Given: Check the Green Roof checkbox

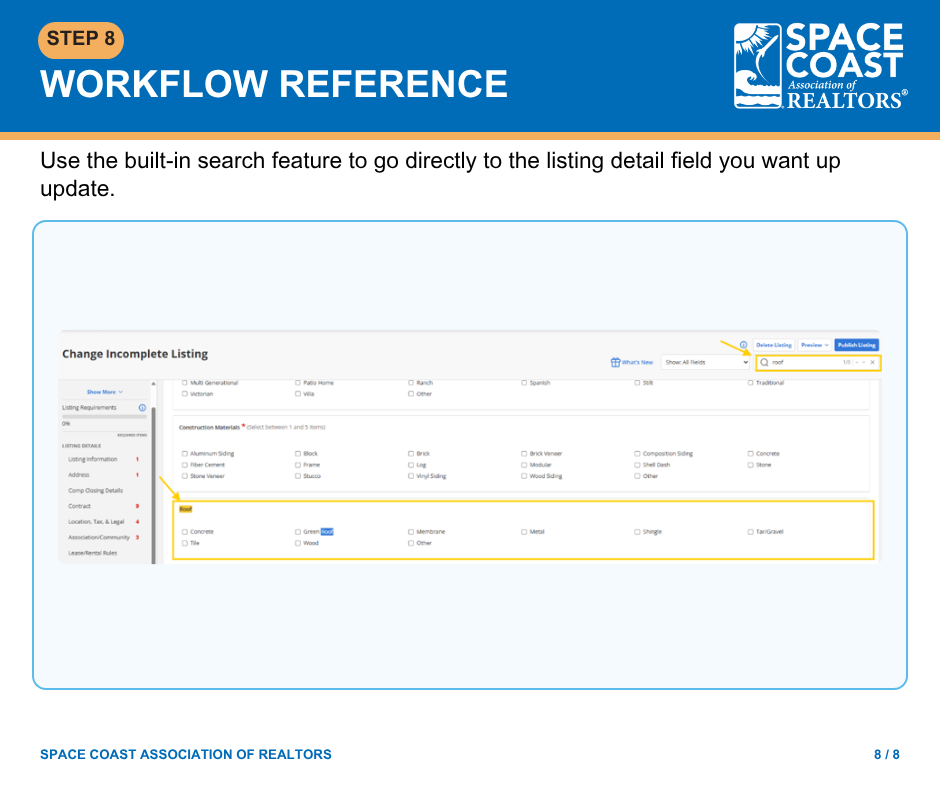Looking at the screenshot, I should tap(298, 532).
